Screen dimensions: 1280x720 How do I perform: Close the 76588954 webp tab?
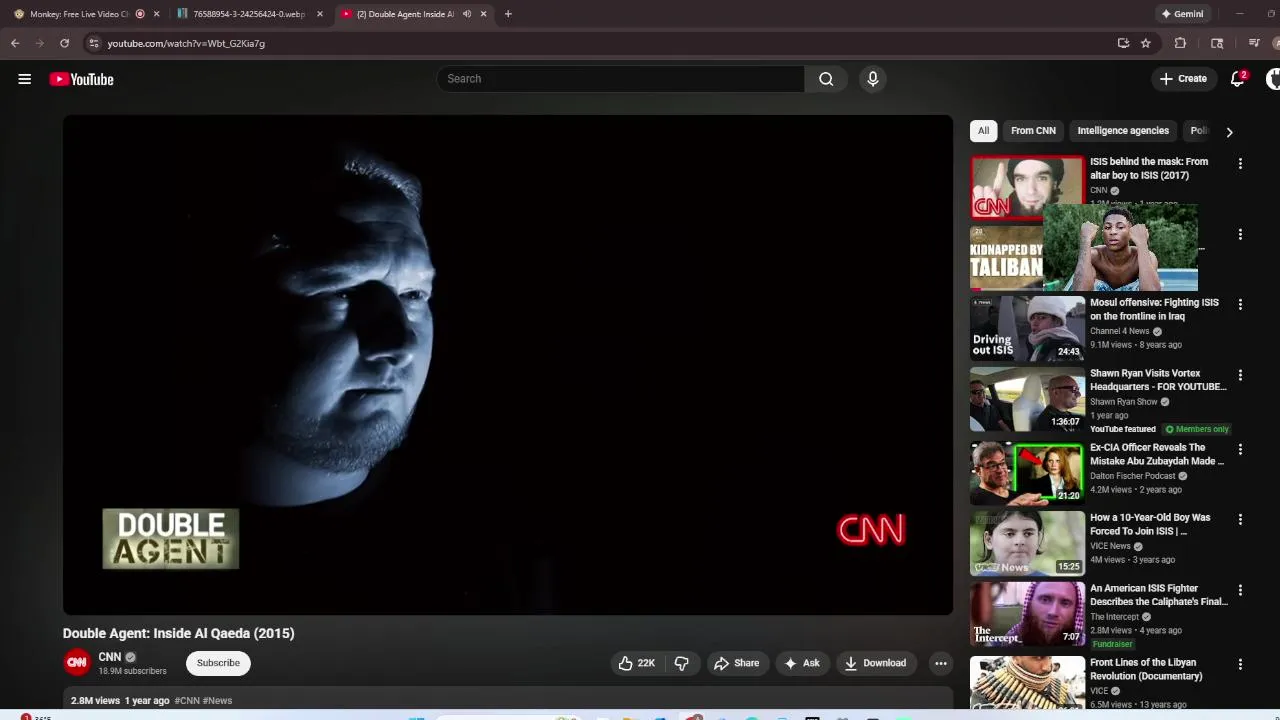click(x=320, y=14)
